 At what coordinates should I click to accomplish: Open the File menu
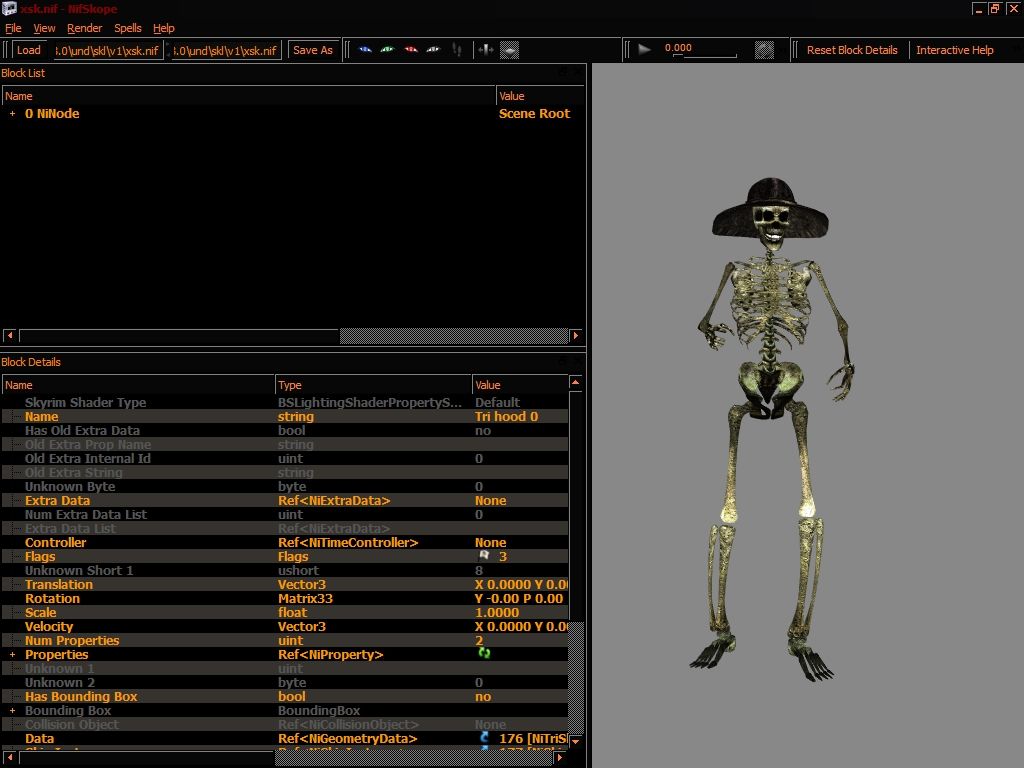(13, 28)
